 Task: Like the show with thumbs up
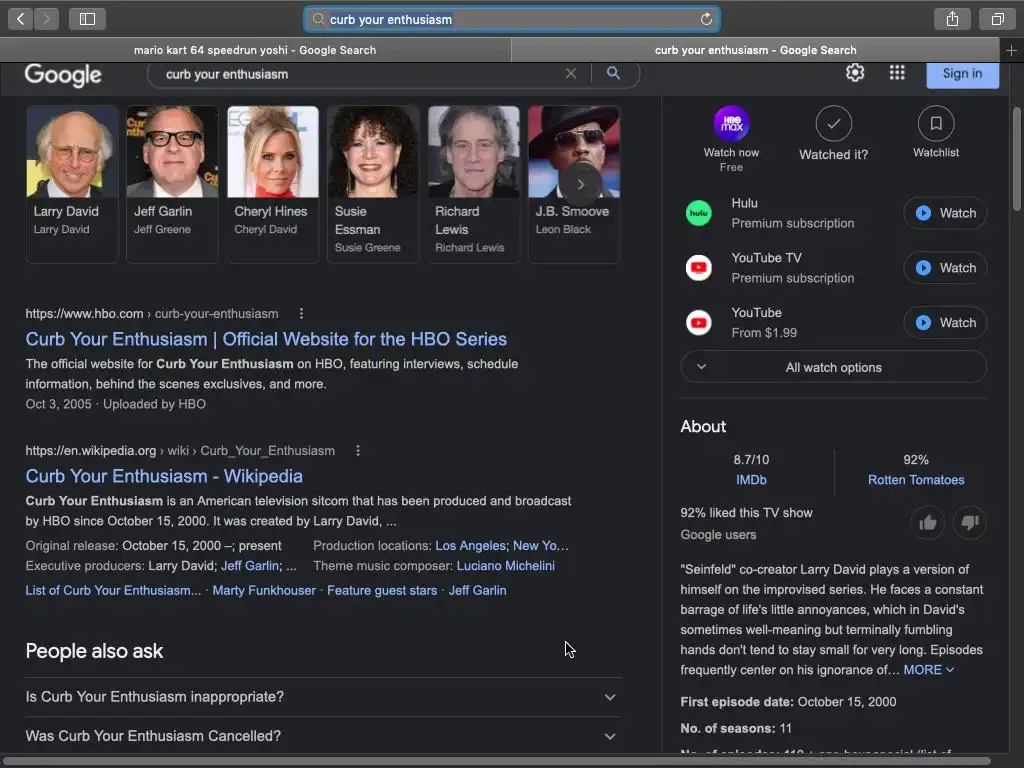[927, 522]
